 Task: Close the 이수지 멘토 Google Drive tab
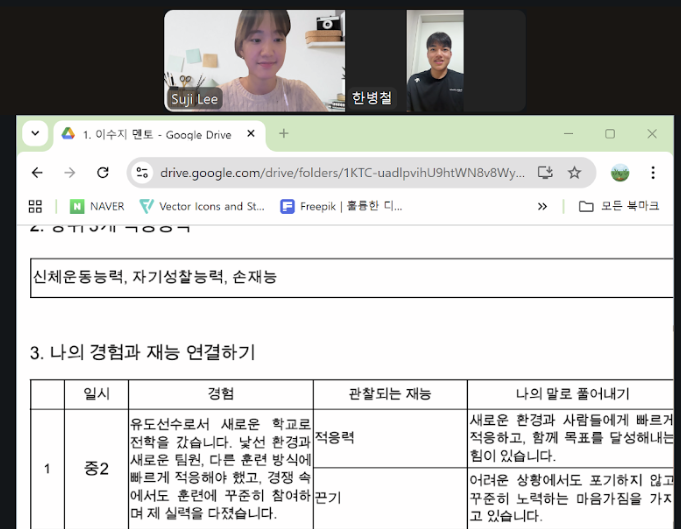(251, 134)
